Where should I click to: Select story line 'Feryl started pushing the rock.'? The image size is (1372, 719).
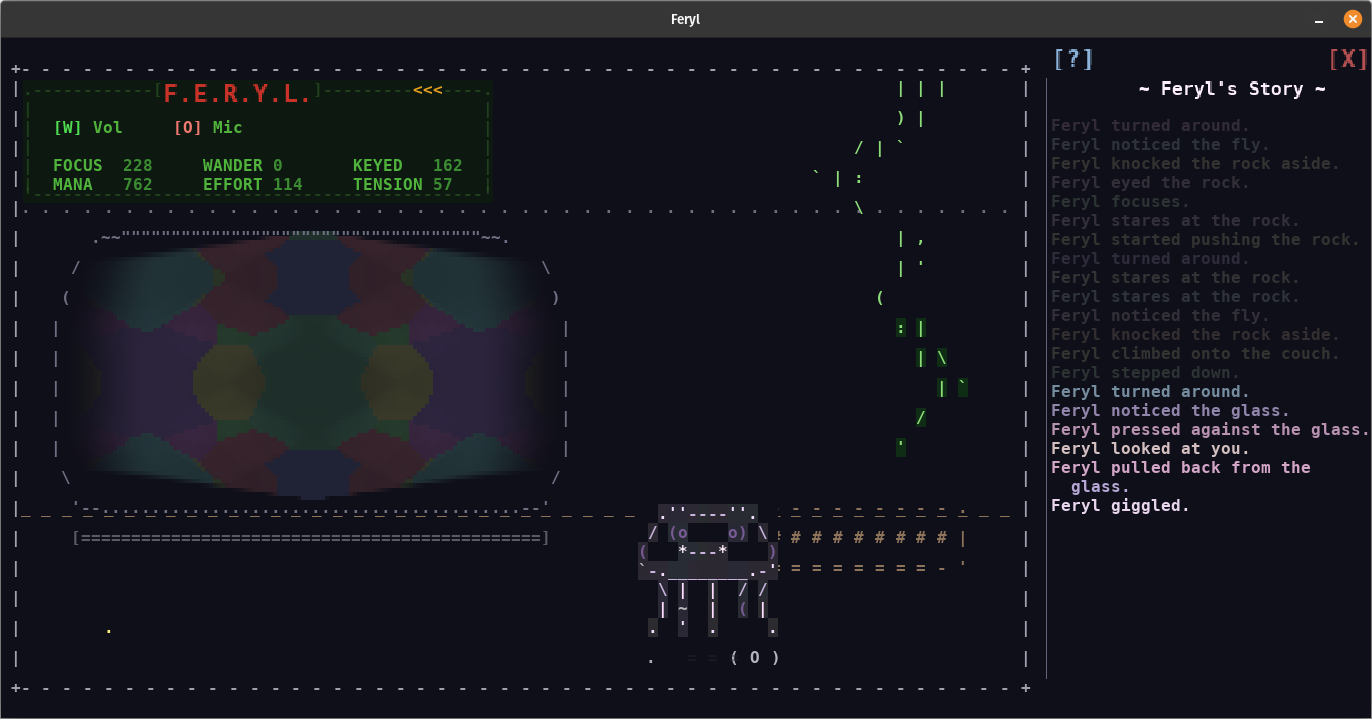tap(1206, 240)
